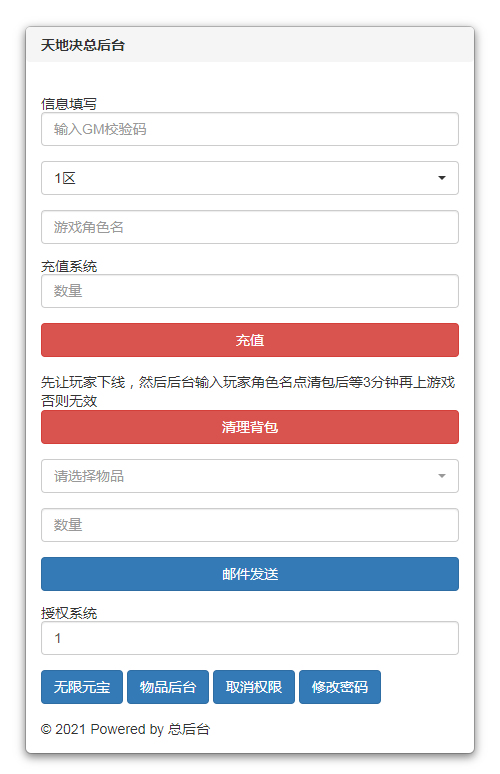Image resolution: width=500 pixels, height=774 pixels.
Task: Click the red 清理背包 button
Action: (x=250, y=427)
